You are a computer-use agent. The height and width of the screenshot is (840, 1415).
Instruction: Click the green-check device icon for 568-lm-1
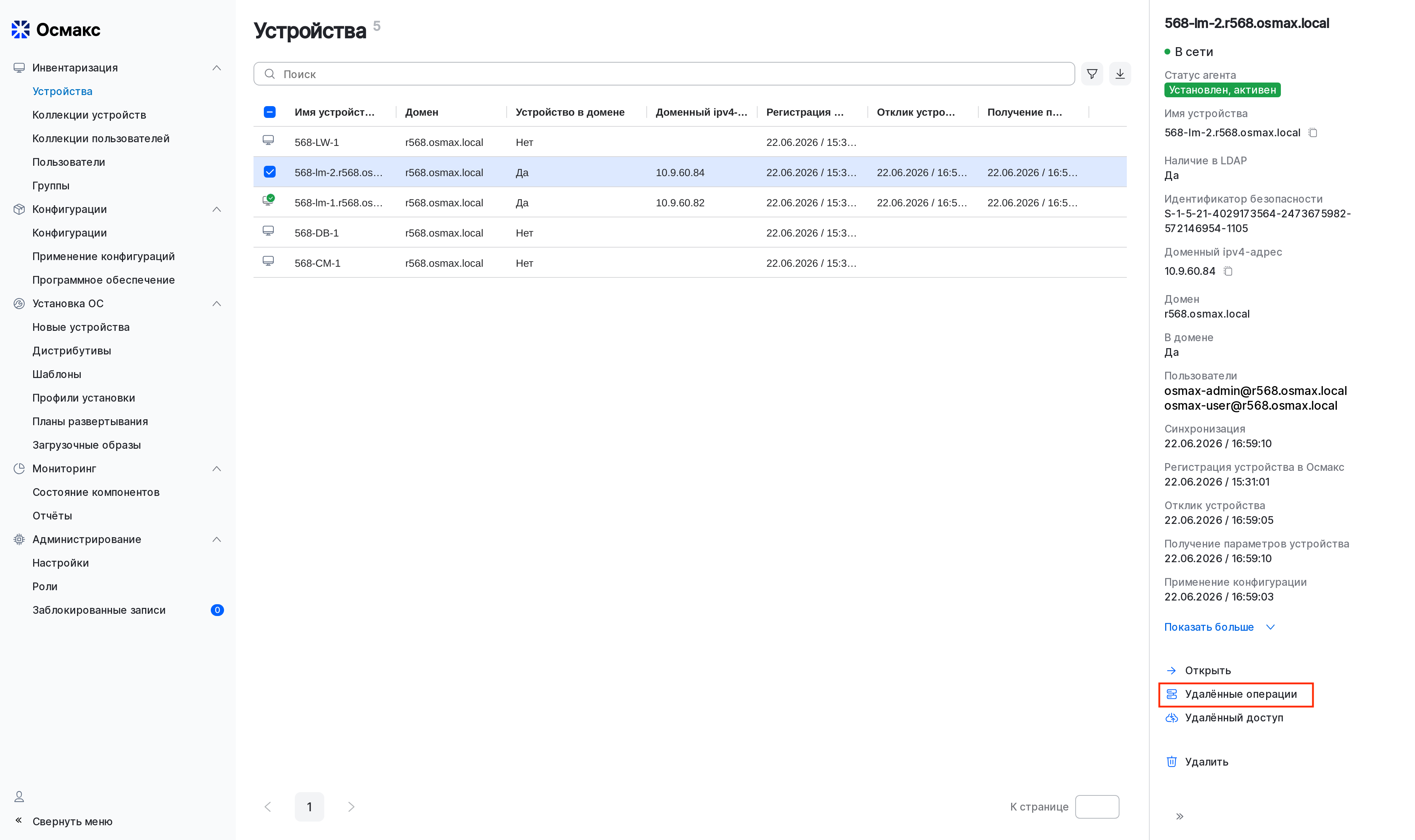tap(269, 200)
